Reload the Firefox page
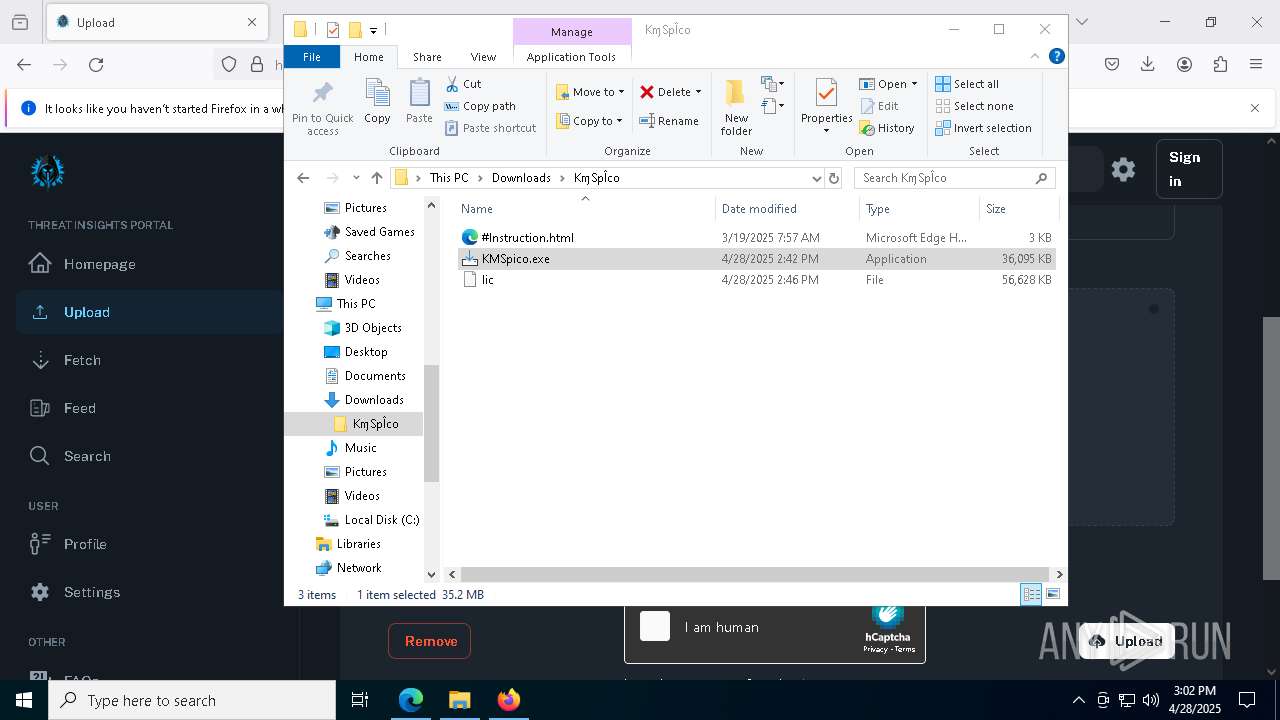Image resolution: width=1280 pixels, height=720 pixels. 96,65
